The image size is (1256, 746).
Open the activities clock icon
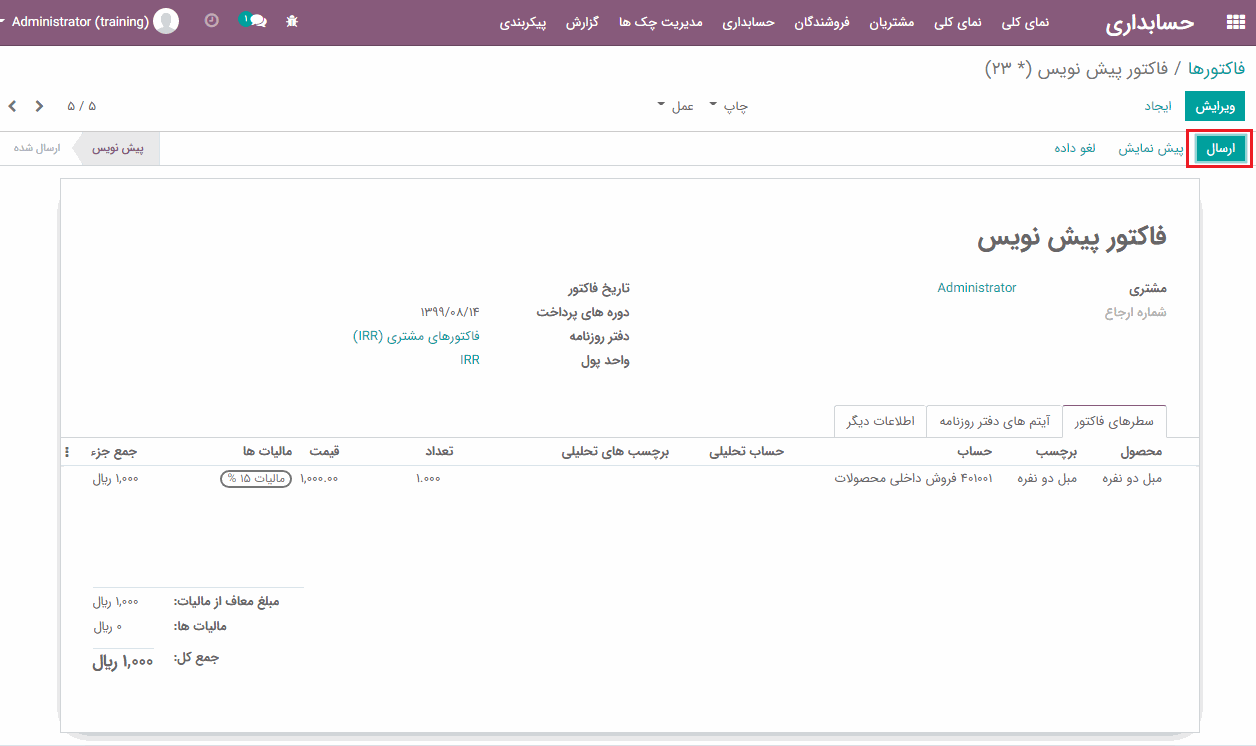pyautogui.click(x=211, y=21)
